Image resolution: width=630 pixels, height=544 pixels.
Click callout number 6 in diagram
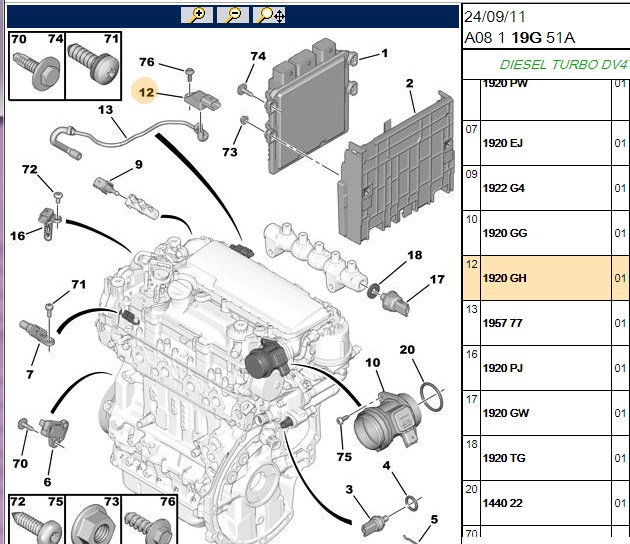coord(47,482)
